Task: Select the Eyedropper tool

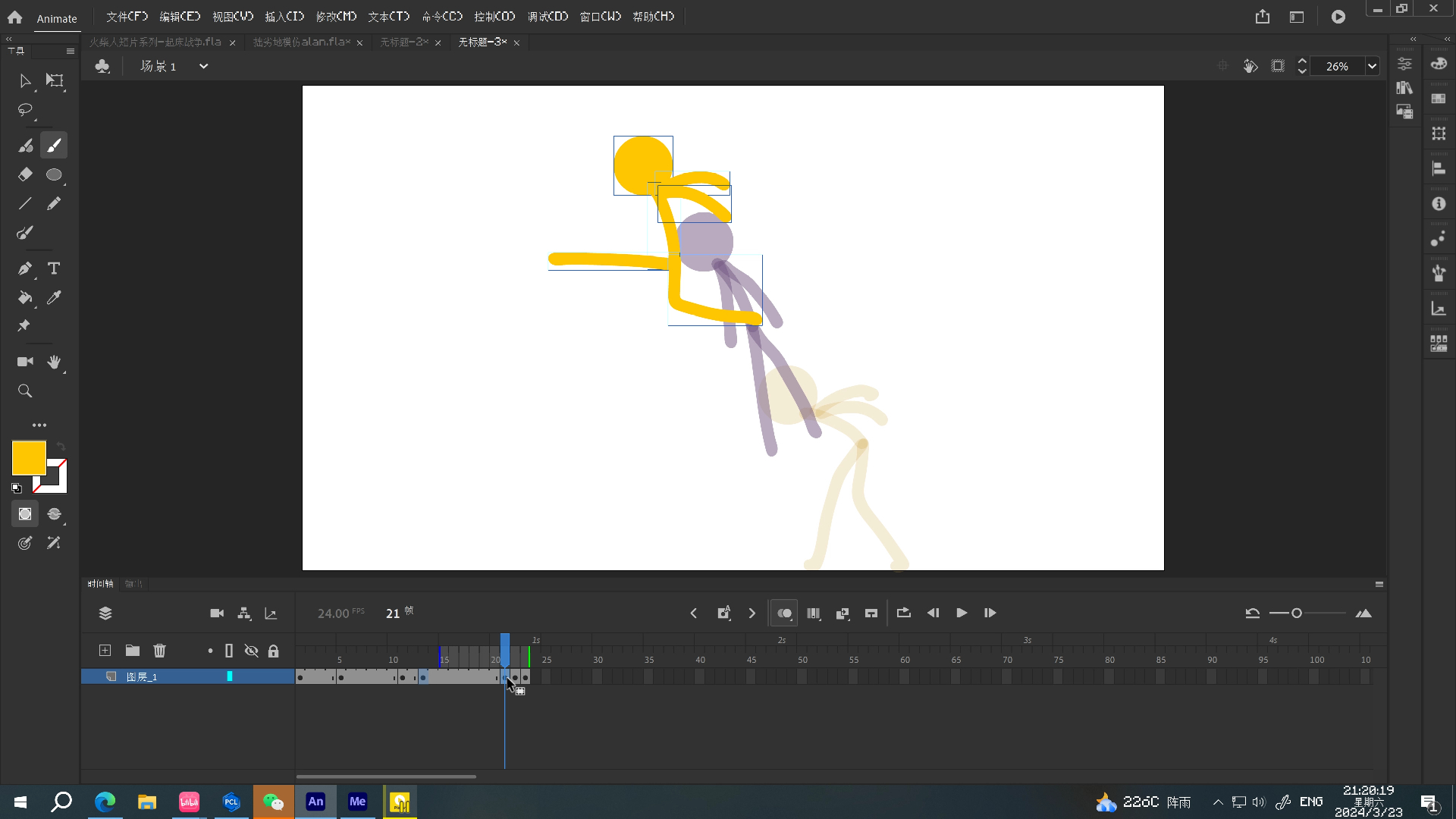Action: 54,297
